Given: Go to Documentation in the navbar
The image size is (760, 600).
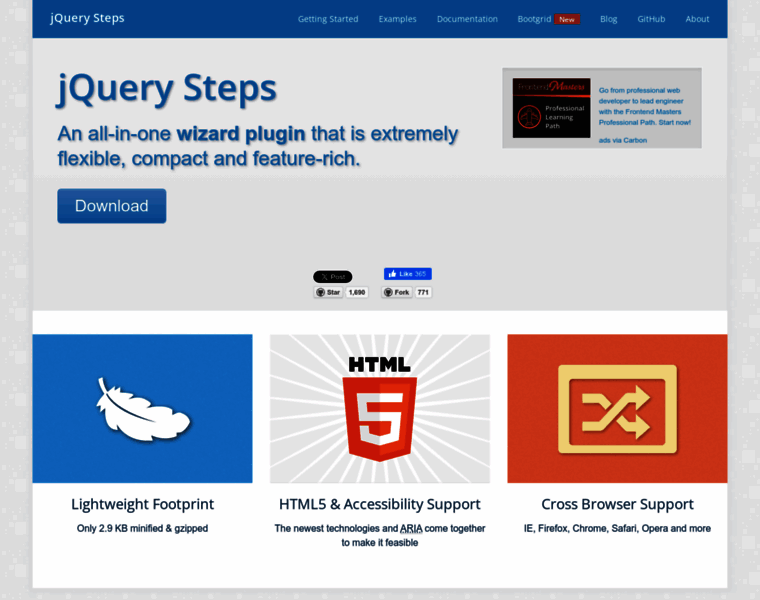Looking at the screenshot, I should point(467,19).
